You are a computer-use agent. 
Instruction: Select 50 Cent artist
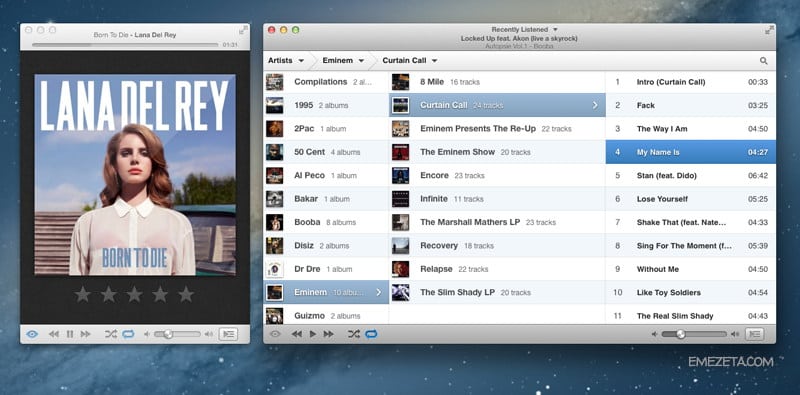click(326, 152)
